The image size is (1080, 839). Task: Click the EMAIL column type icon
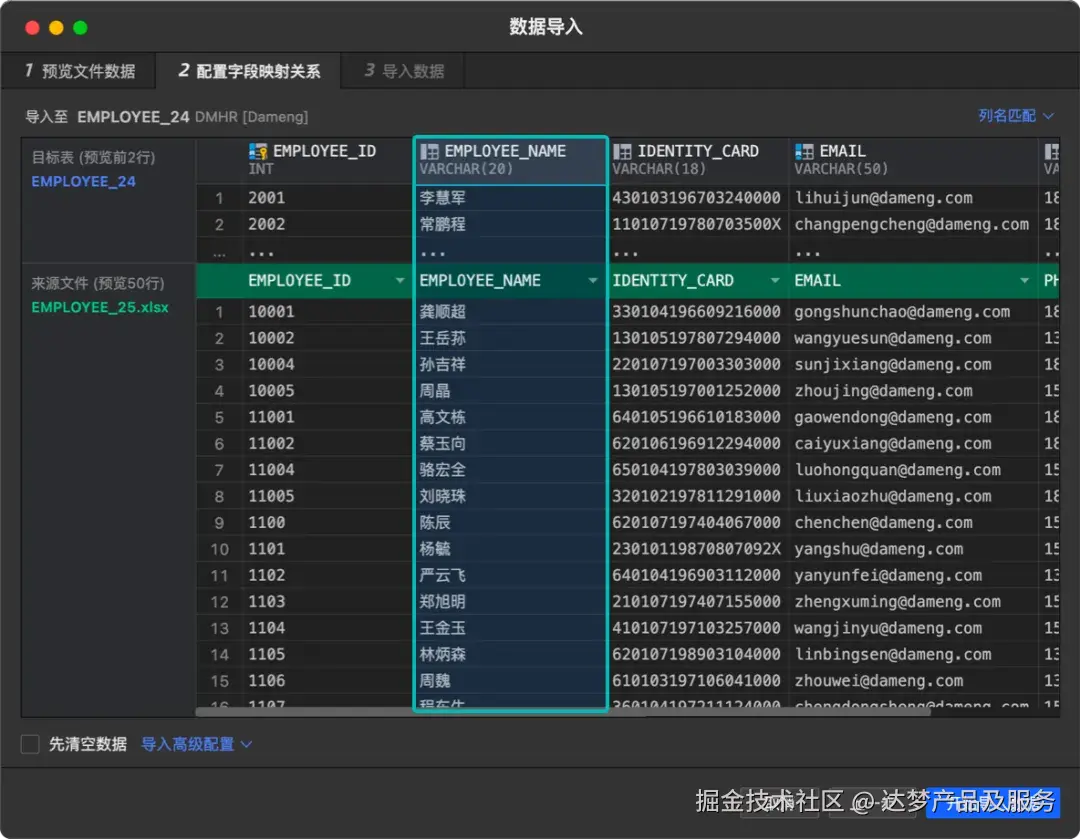804,152
